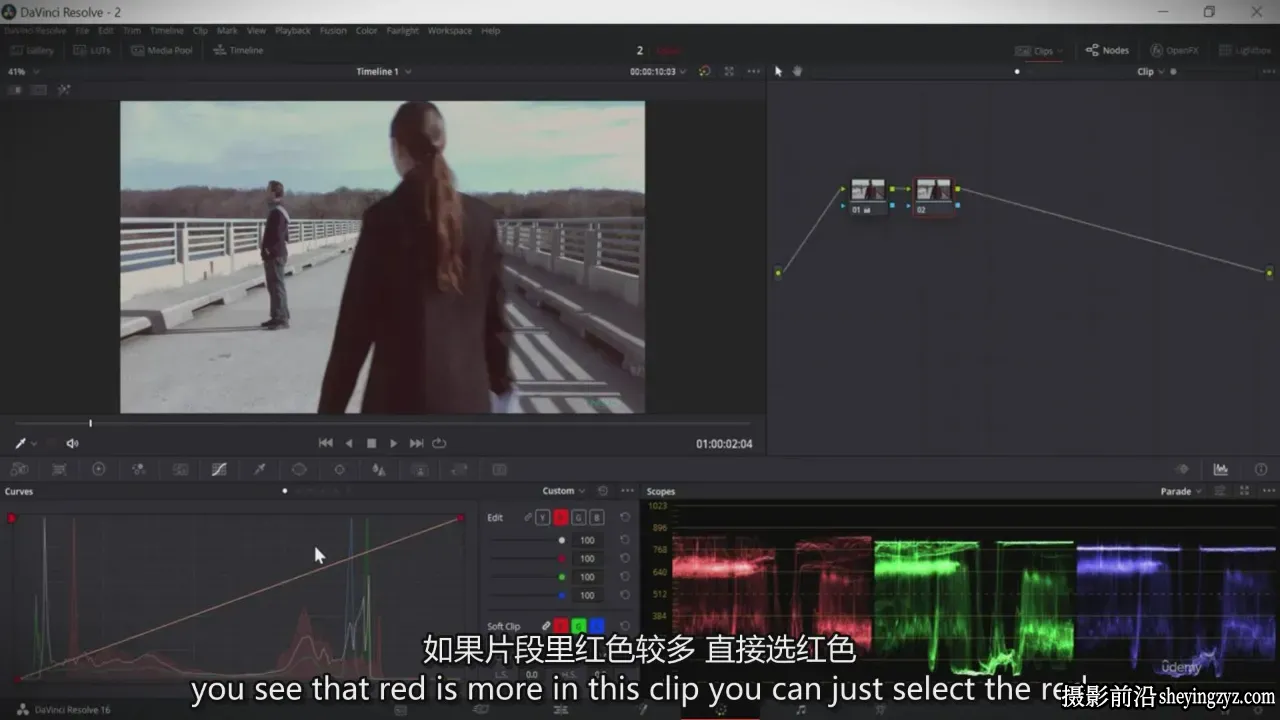This screenshot has height=720, width=1280.
Task: Open the timecode 00:00:10:03 dropdown
Action: tap(658, 71)
